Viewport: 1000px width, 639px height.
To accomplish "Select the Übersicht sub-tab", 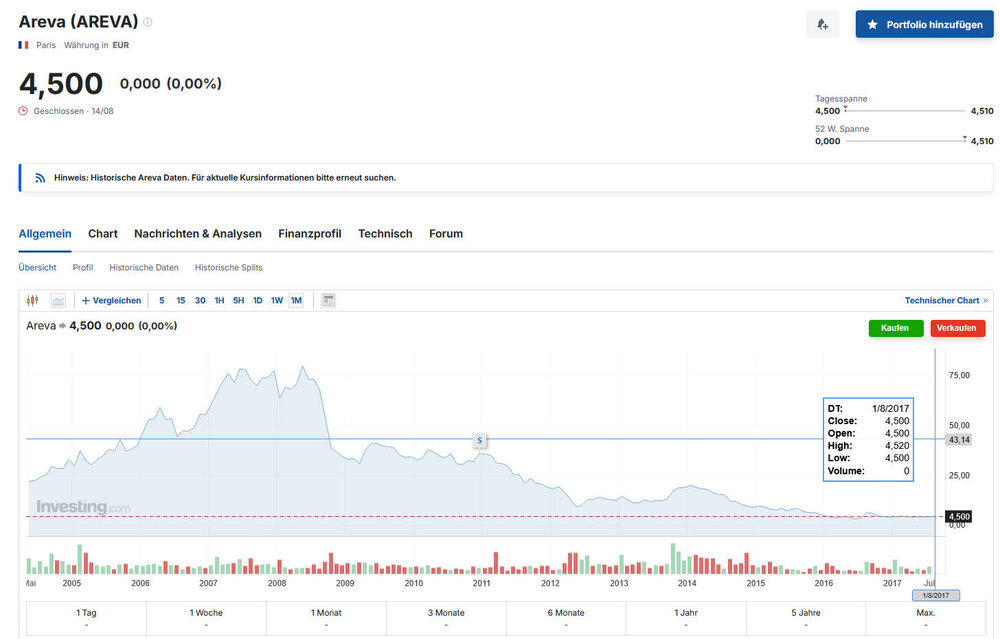I will 37,267.
